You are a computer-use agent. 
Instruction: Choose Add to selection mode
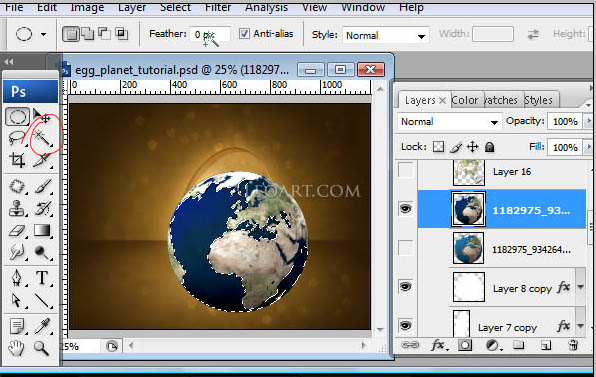coord(88,34)
